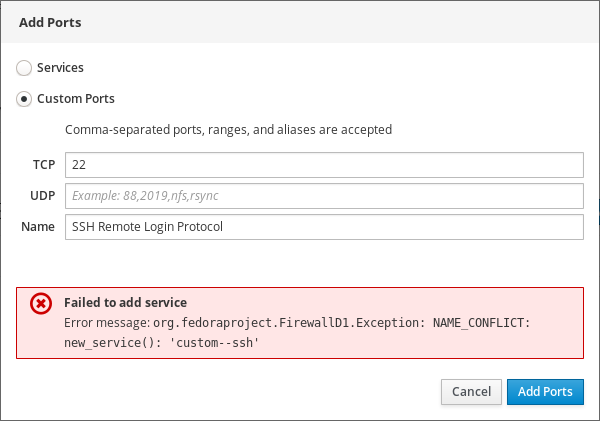Click the value 22 in TCP field
The width and height of the screenshot is (600, 421).
[79, 164]
